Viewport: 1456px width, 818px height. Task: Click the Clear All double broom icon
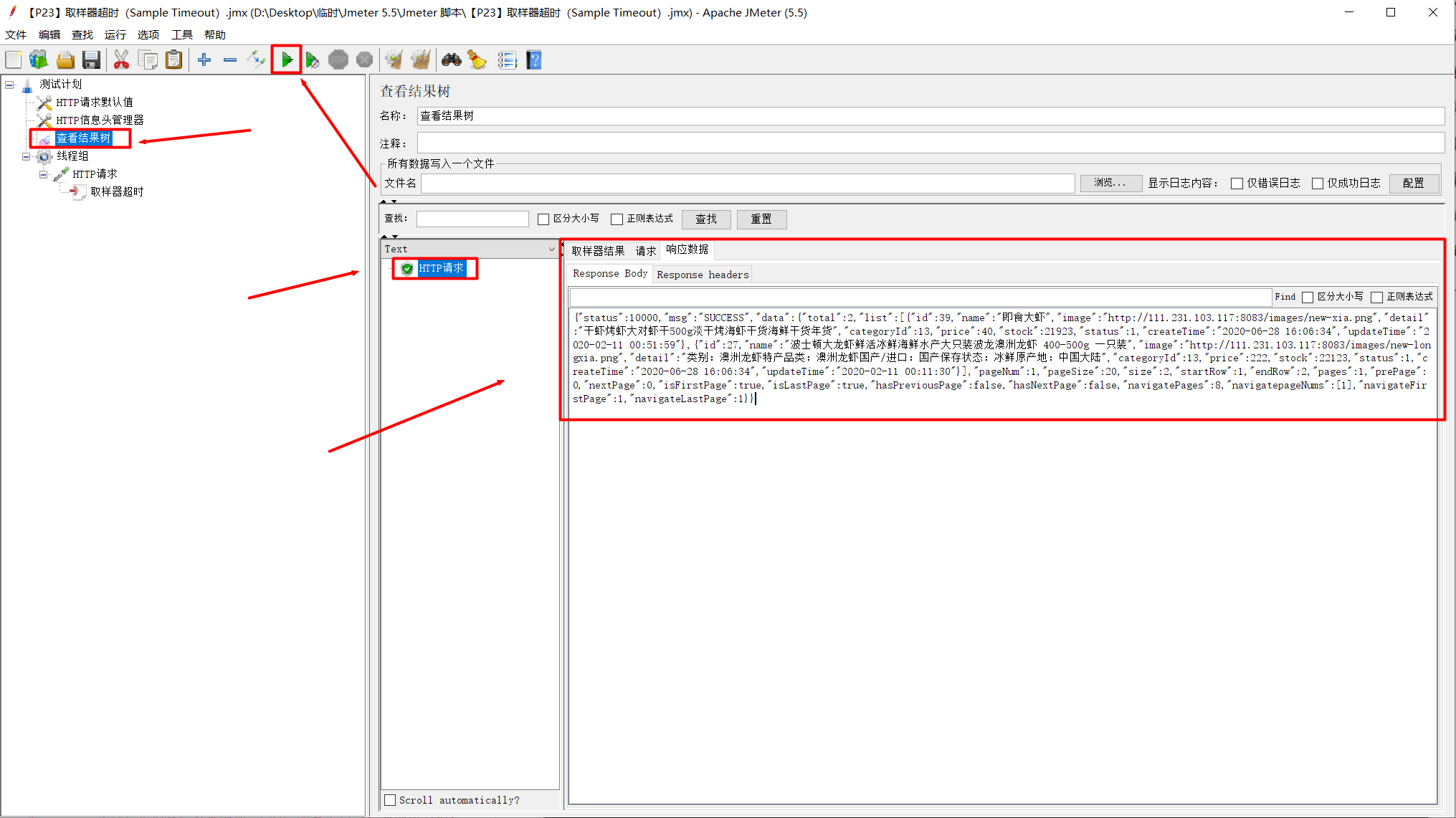tap(421, 60)
